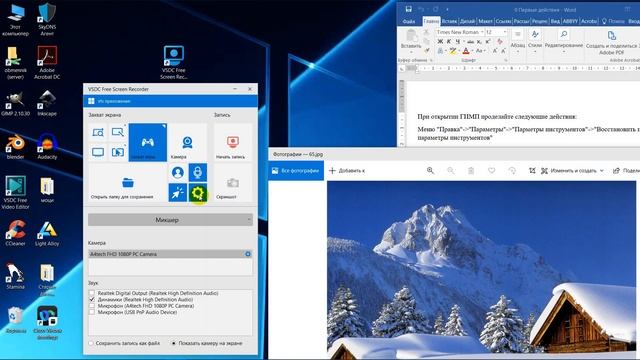Open Audacity desktop shortcut
Screen dimensions: 640x360
[47, 147]
